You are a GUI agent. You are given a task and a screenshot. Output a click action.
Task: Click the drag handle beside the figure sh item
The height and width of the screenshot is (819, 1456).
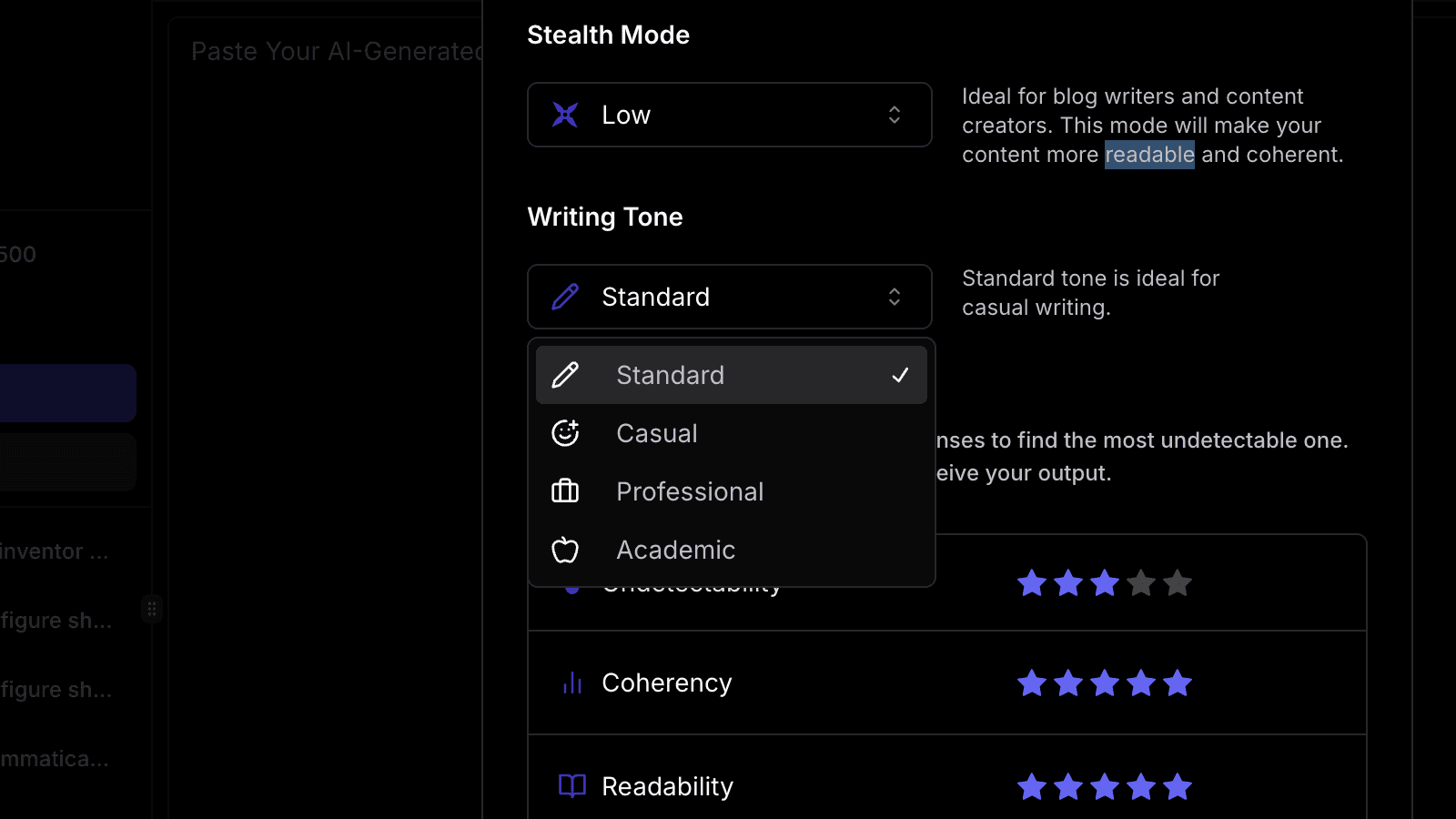pyautogui.click(x=152, y=610)
